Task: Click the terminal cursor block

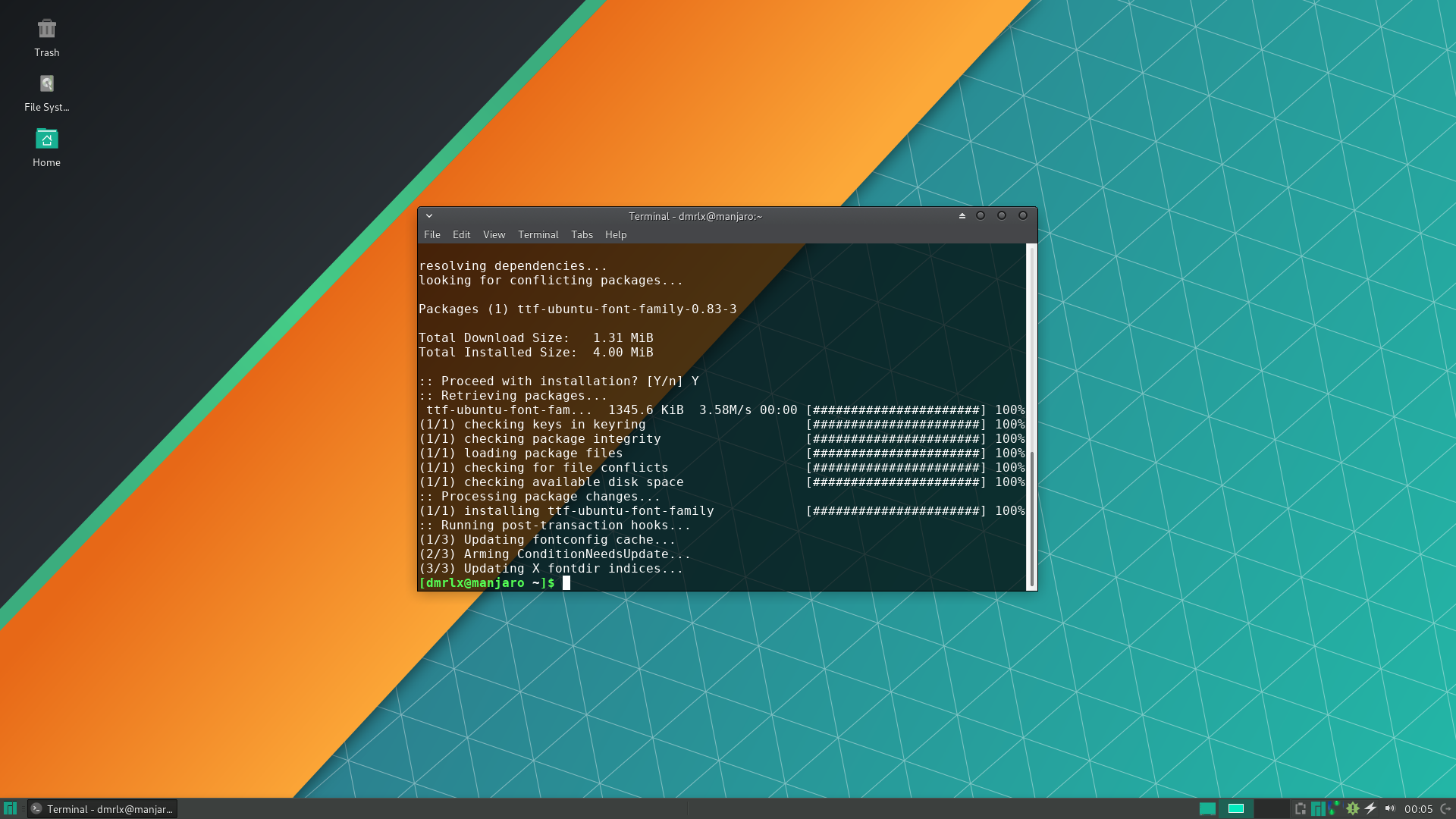Action: (566, 583)
